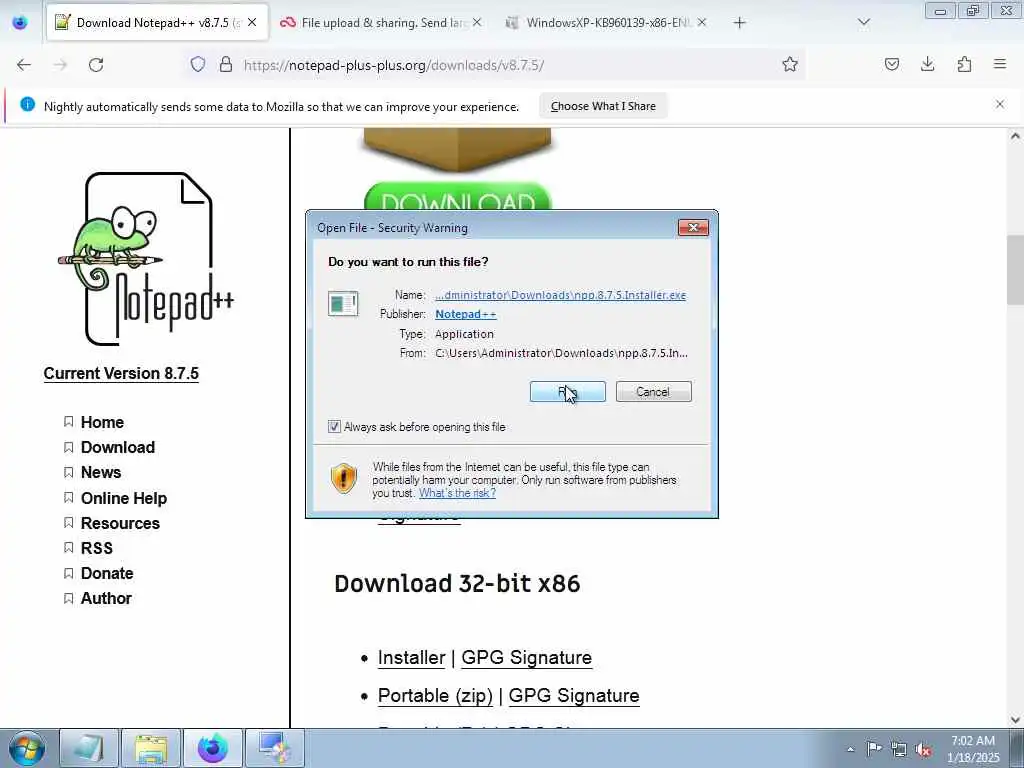The width and height of the screenshot is (1024, 768).
Task: Save page to Pocket
Action: [892, 64]
